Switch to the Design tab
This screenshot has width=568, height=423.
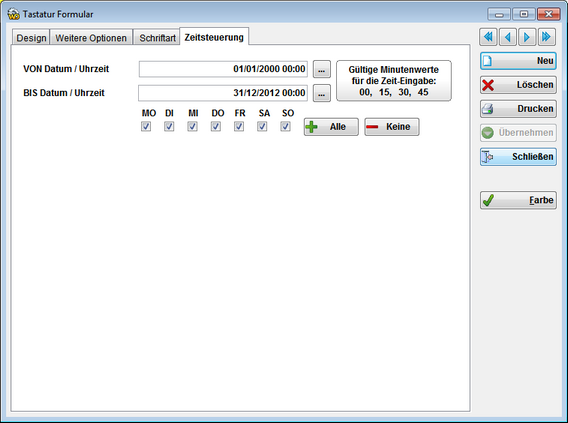click(x=31, y=38)
